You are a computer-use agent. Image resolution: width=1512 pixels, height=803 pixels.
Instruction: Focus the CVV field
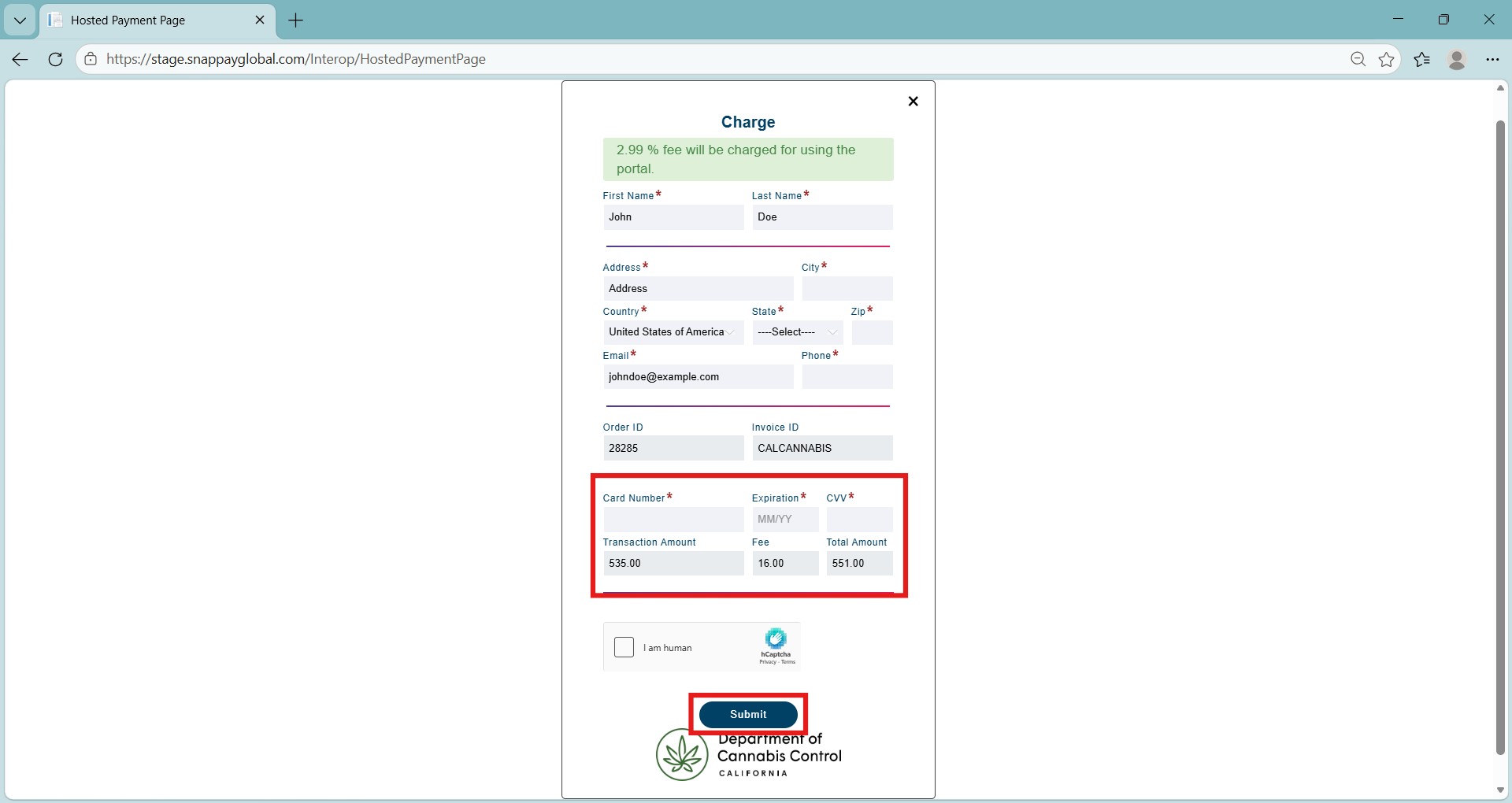tap(859, 520)
